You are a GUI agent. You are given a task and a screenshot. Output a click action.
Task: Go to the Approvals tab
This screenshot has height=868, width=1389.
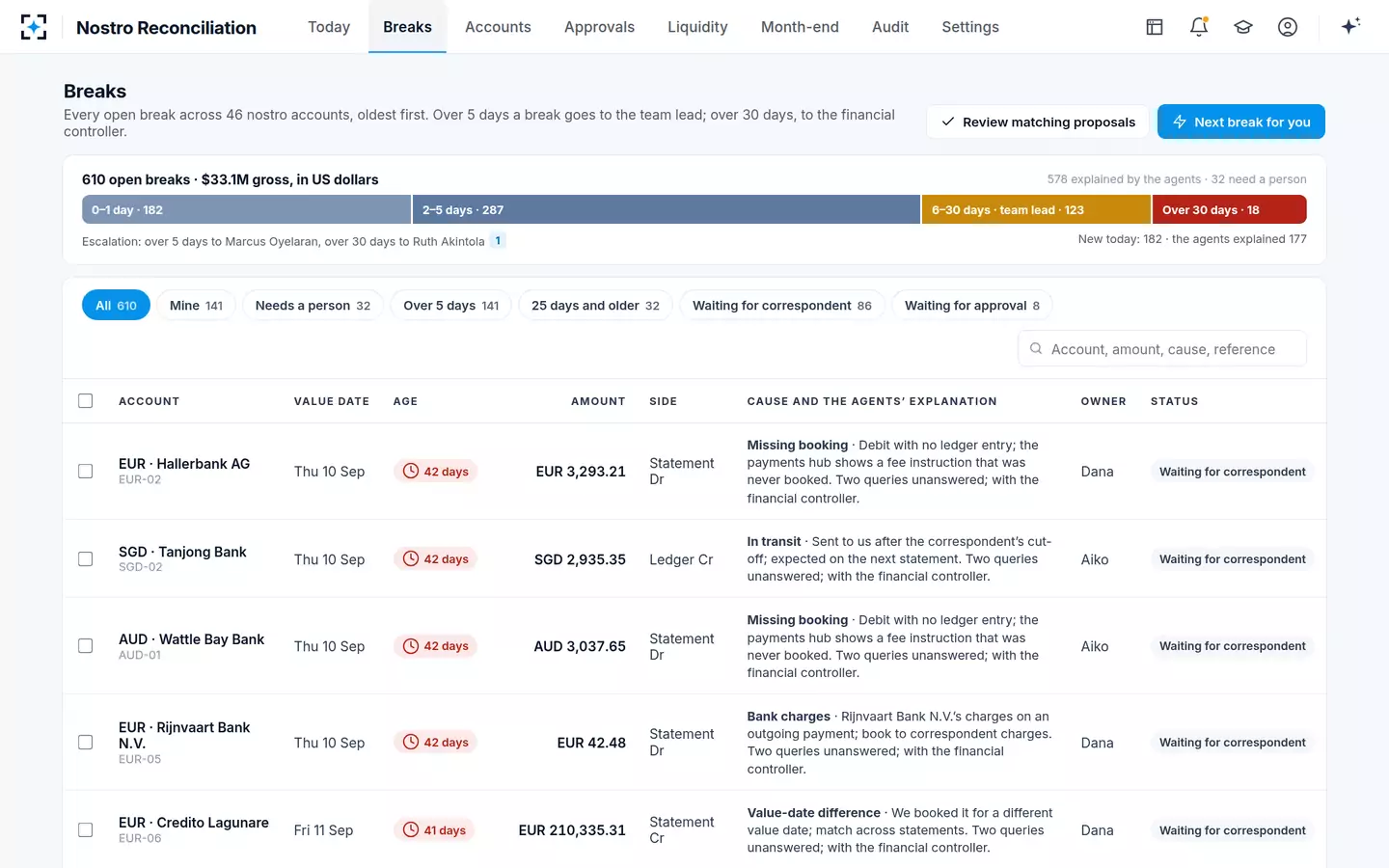(x=599, y=27)
